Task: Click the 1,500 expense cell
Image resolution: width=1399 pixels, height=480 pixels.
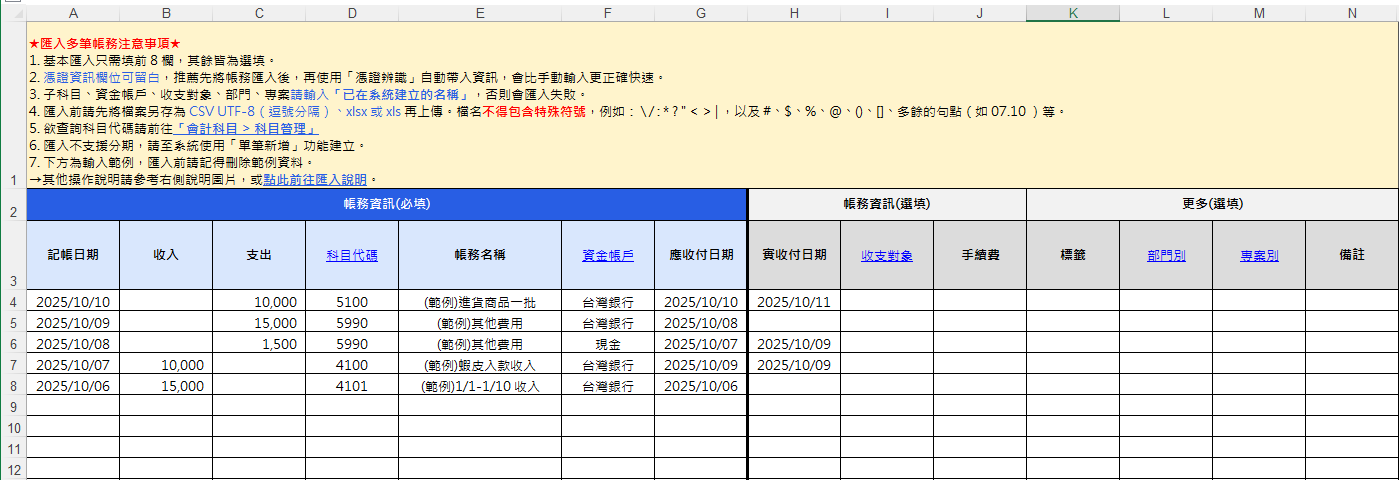Action: 259,344
